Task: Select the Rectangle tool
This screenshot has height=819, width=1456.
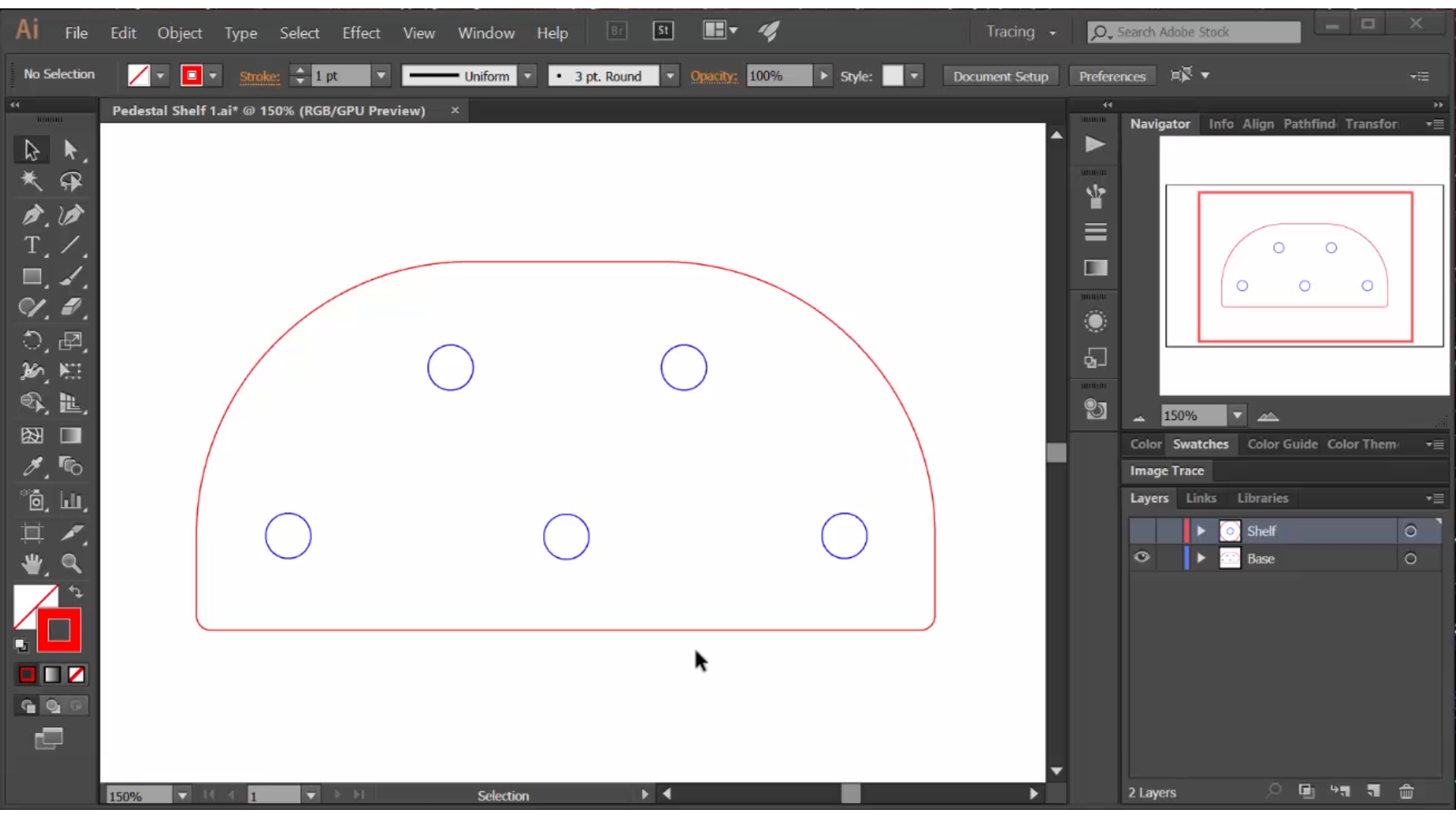Action: point(32,276)
